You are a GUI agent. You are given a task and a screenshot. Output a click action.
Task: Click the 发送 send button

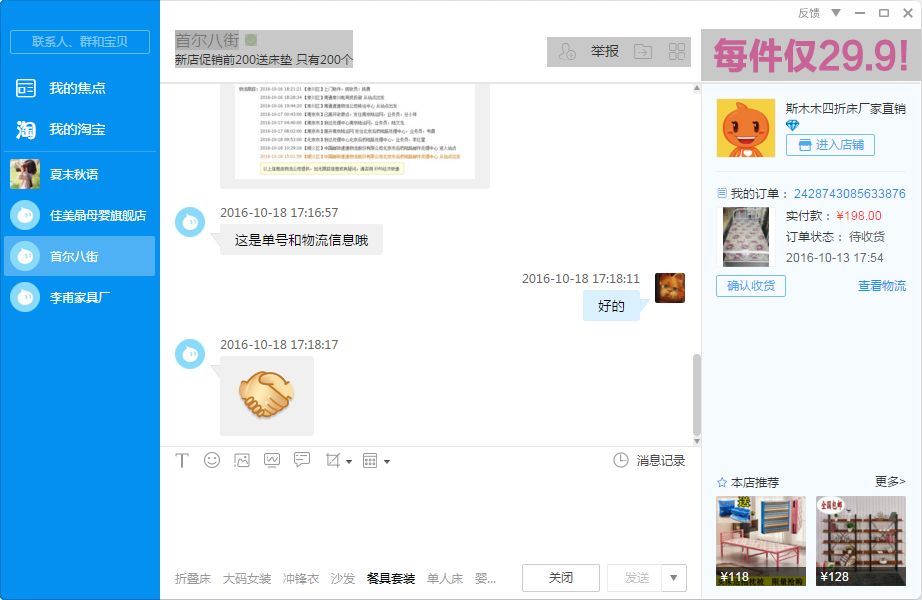(x=635, y=578)
